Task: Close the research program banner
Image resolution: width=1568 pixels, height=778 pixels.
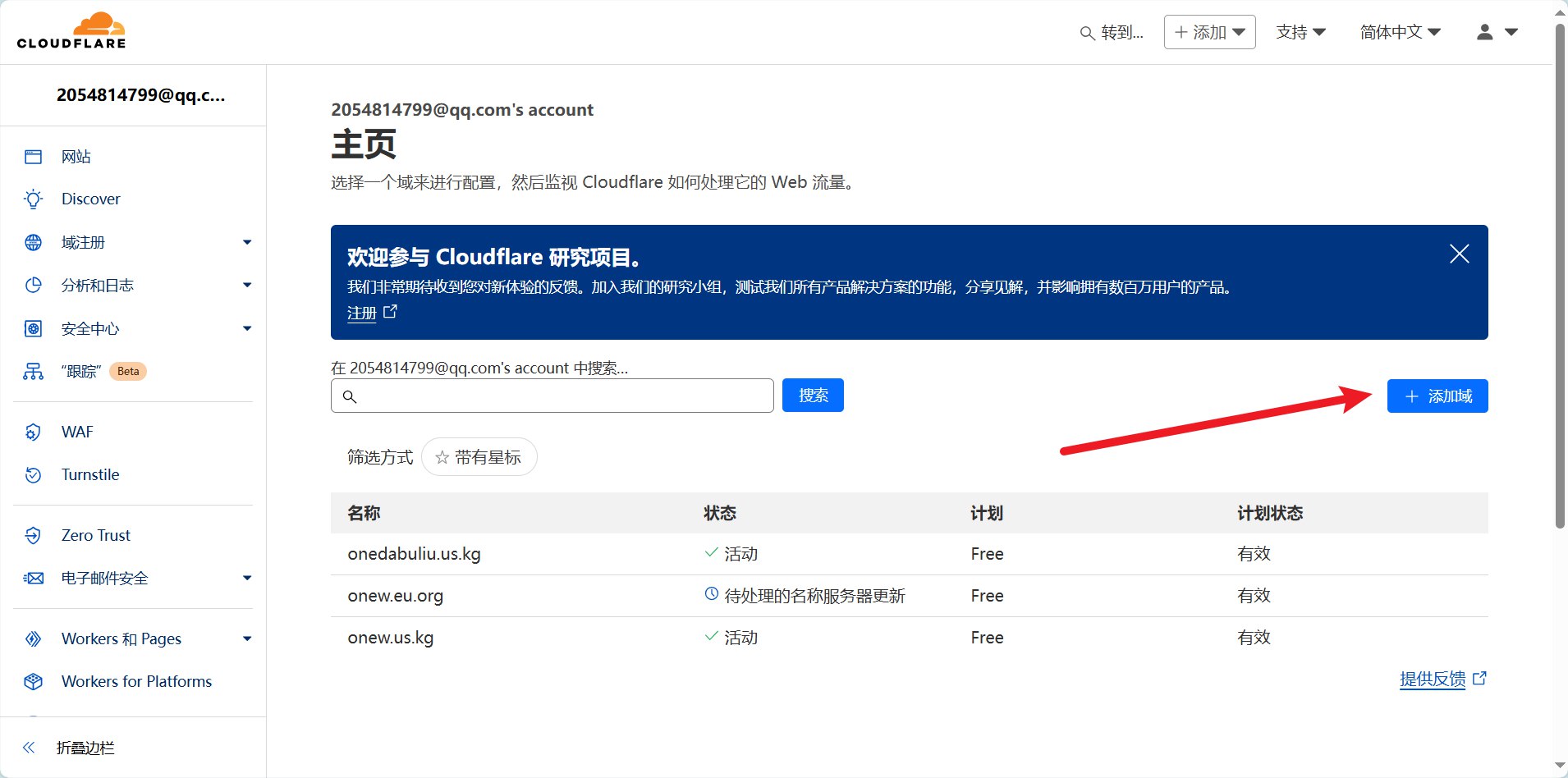Action: [x=1459, y=254]
